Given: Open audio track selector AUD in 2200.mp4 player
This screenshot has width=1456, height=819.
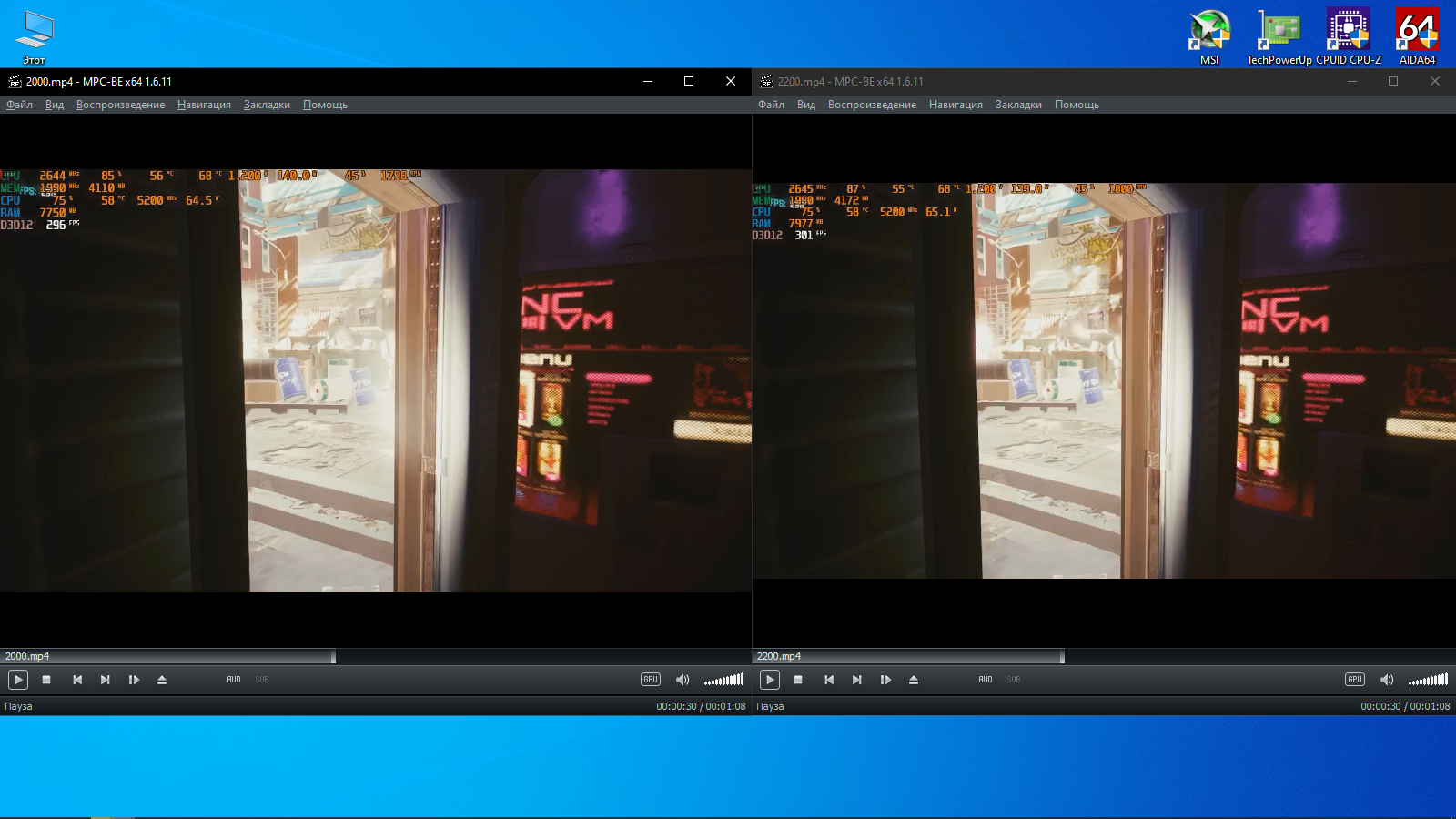Looking at the screenshot, I should [986, 680].
